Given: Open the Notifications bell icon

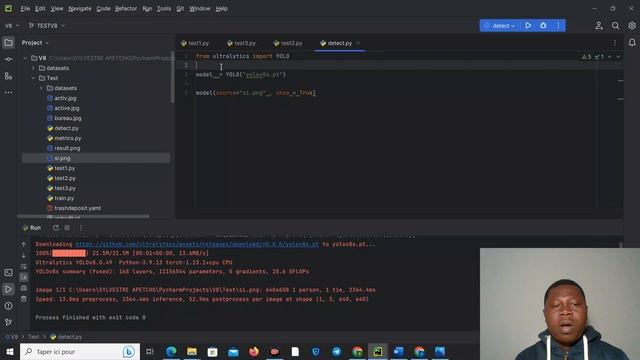Looking at the screenshot, I should click(x=632, y=43).
